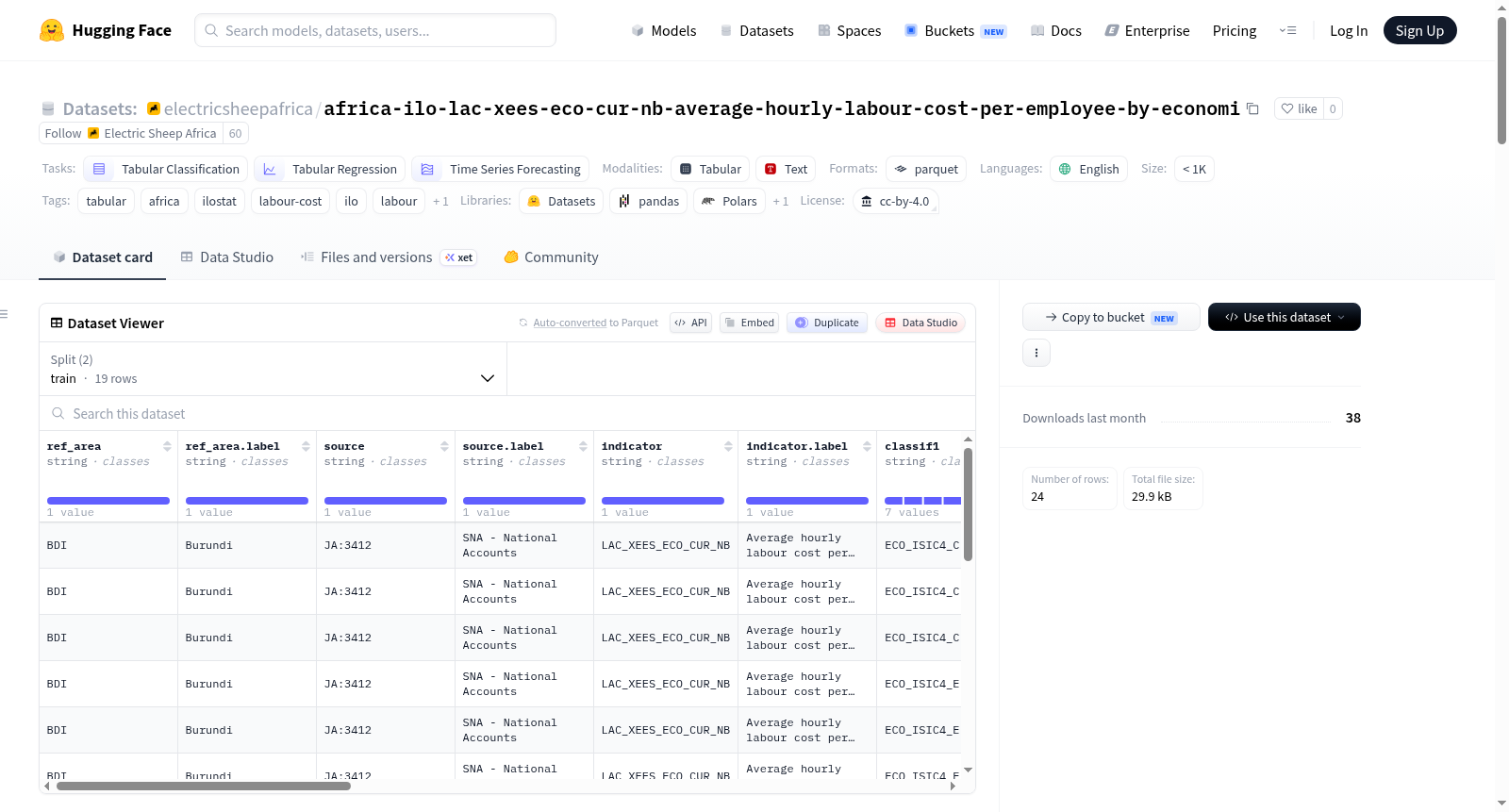This screenshot has width=1509, height=812.
Task: Focus the main search models input
Action: coord(375,30)
